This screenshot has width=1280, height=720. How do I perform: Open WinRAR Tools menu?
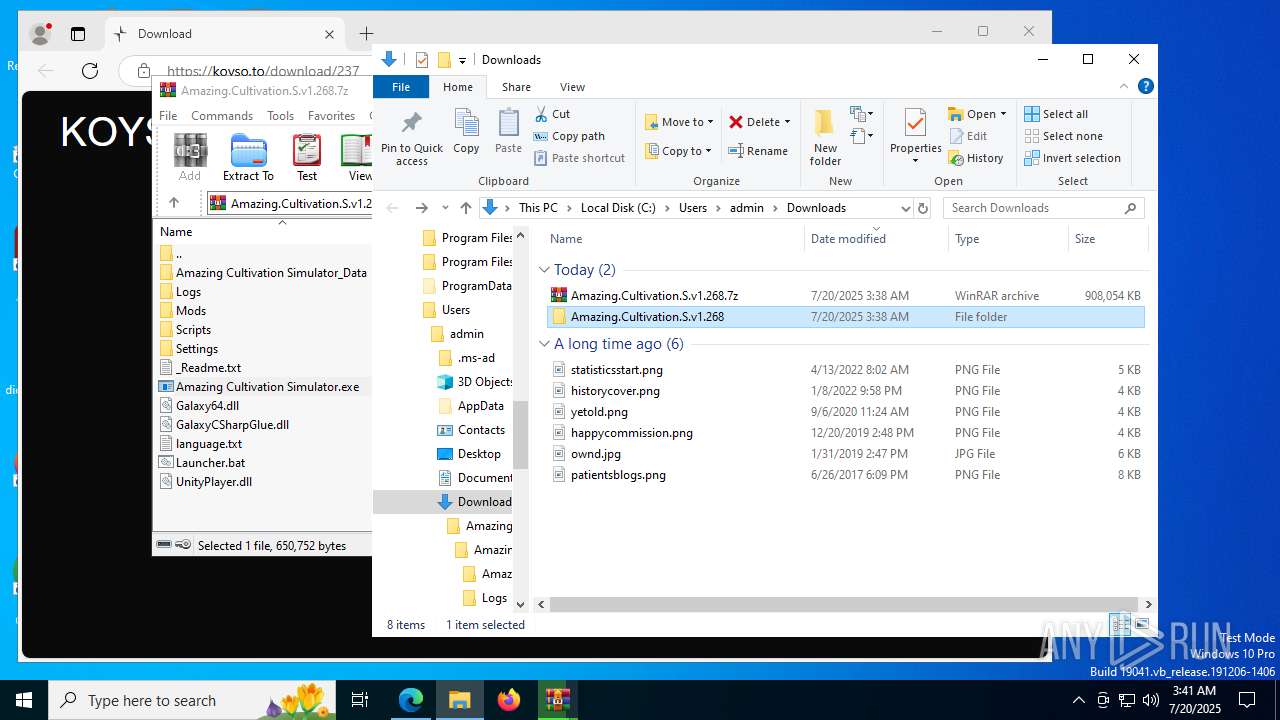280,116
